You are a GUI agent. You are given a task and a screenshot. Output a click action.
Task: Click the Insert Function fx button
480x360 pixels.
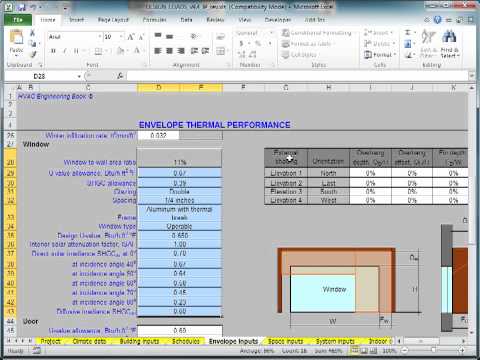[x=120, y=76]
